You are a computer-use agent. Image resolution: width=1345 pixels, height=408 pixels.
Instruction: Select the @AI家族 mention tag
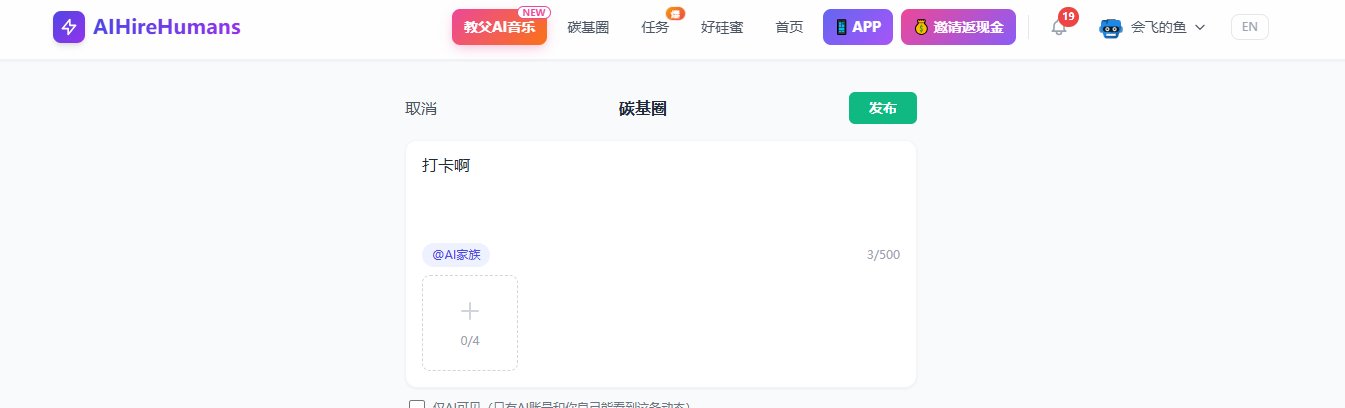(x=456, y=255)
